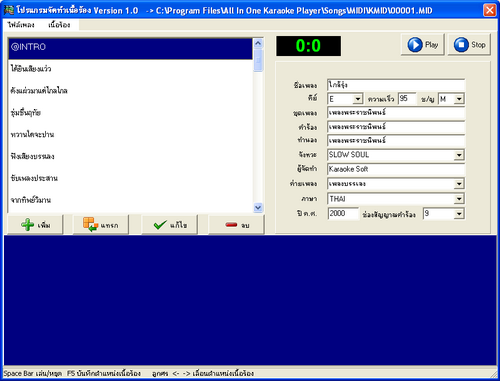Screen dimensions: 500x381
Task: Click lyric list scroll up arrow
Action: (258, 43)
